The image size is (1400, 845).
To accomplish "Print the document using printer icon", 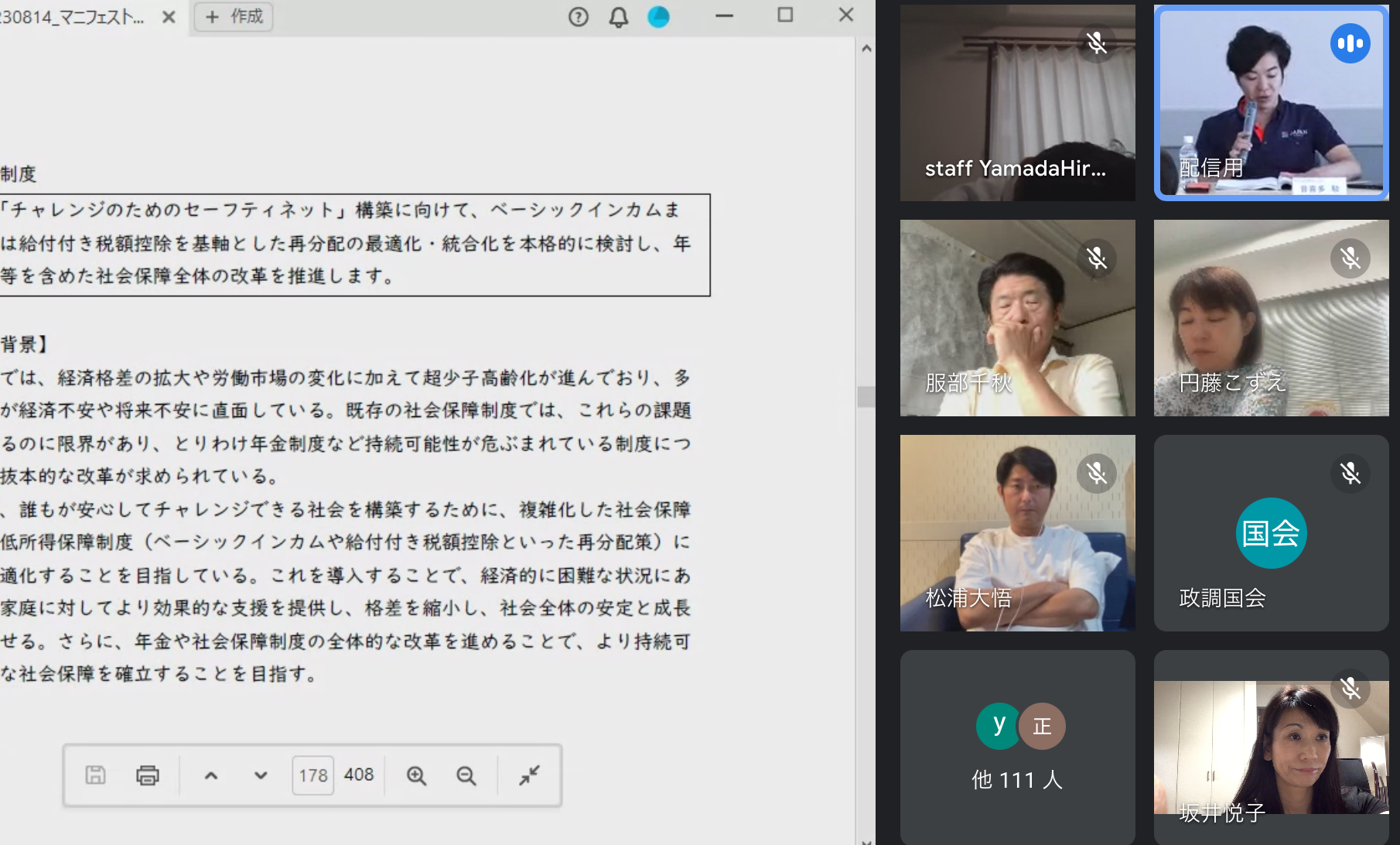I will (x=147, y=775).
